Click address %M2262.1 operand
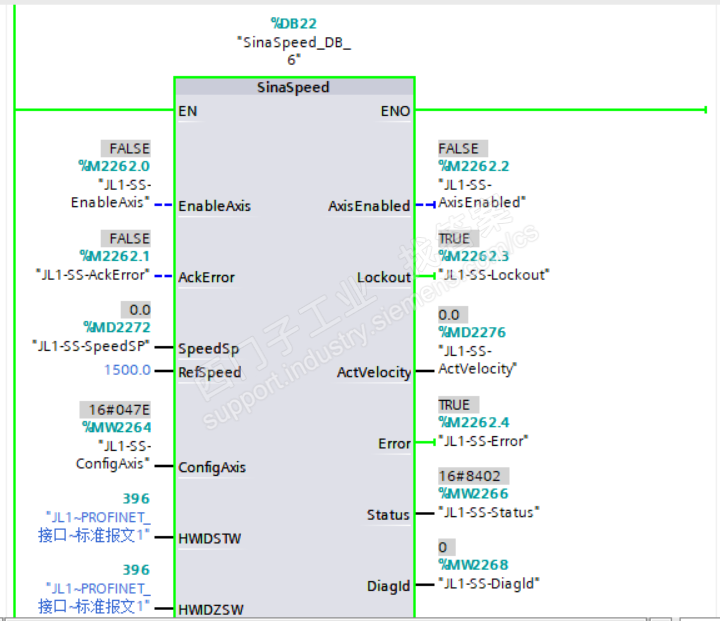 click(115, 256)
